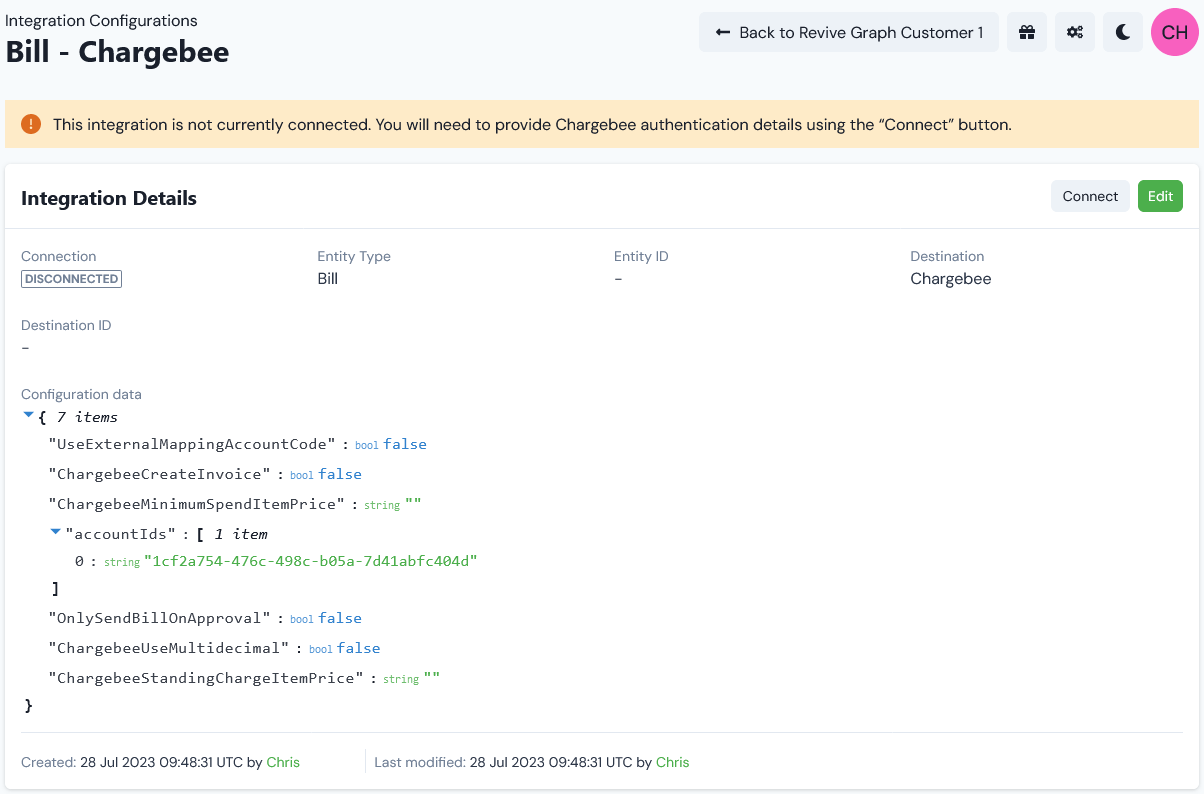
Task: Toggle dark mode moon icon
Action: click(1123, 32)
